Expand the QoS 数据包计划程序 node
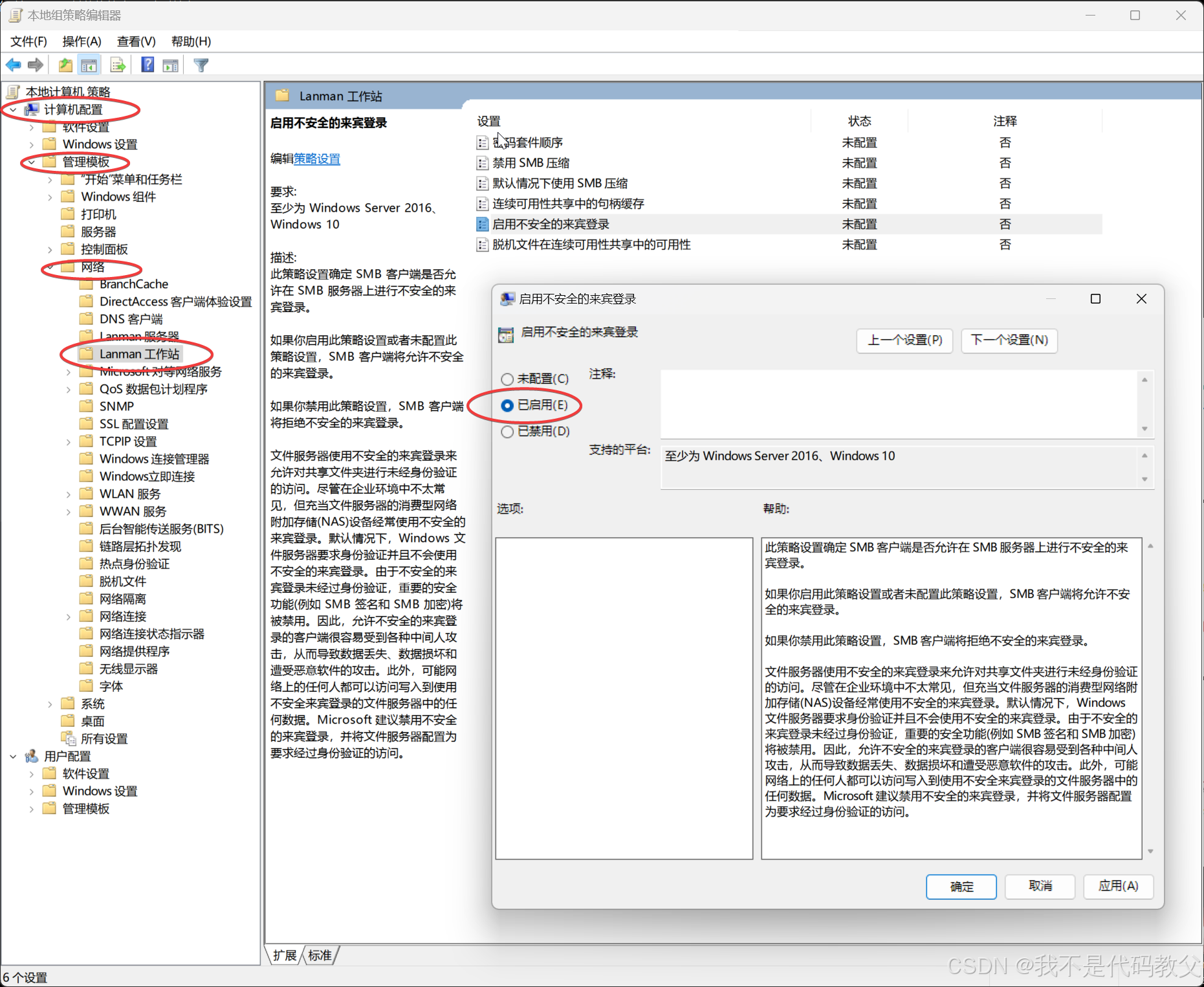This screenshot has height=987, width=1204. pyautogui.click(x=69, y=389)
